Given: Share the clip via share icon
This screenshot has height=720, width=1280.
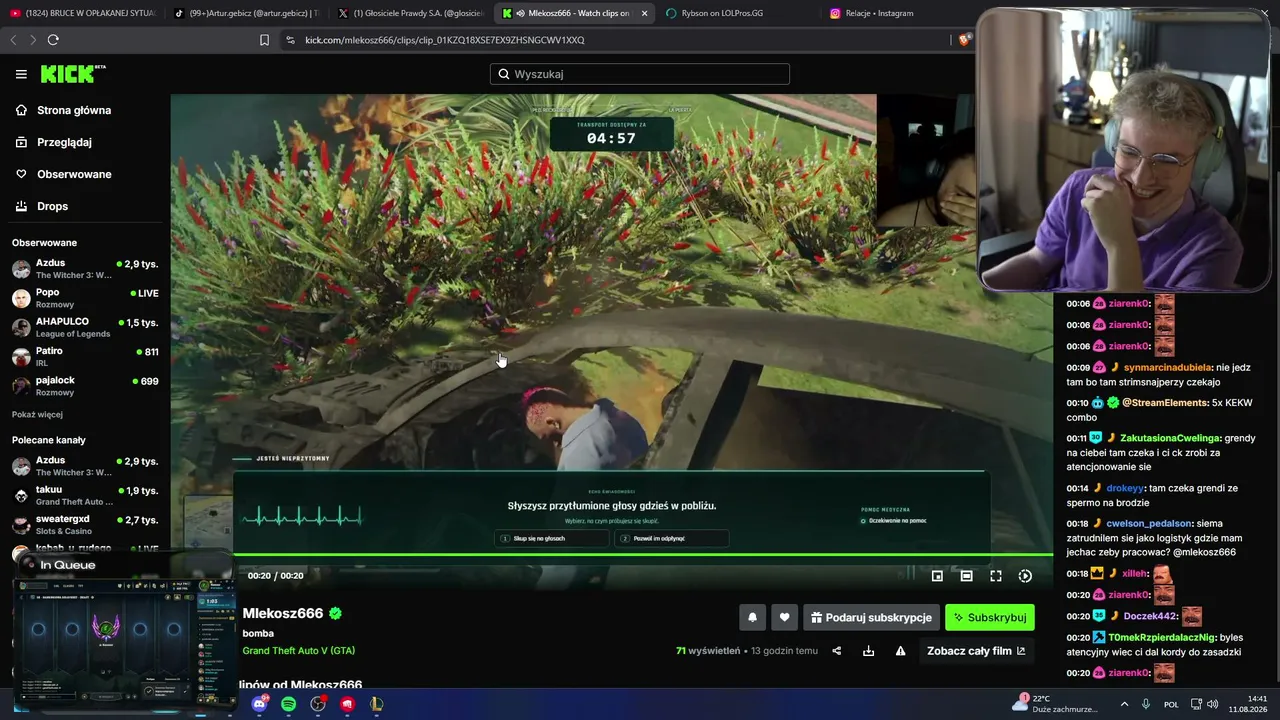Looking at the screenshot, I should [x=837, y=651].
